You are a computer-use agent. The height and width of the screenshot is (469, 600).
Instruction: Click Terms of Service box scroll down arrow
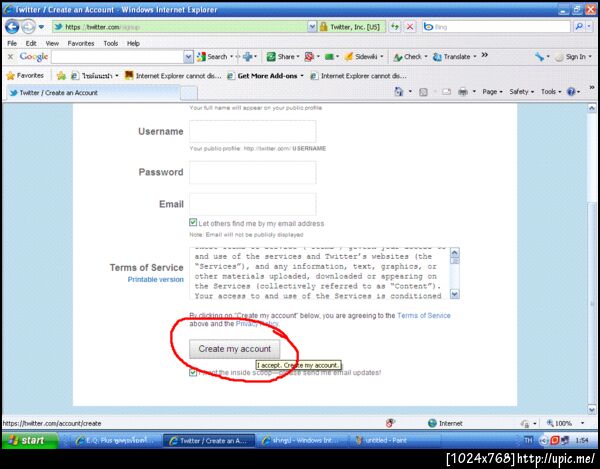pyautogui.click(x=454, y=294)
